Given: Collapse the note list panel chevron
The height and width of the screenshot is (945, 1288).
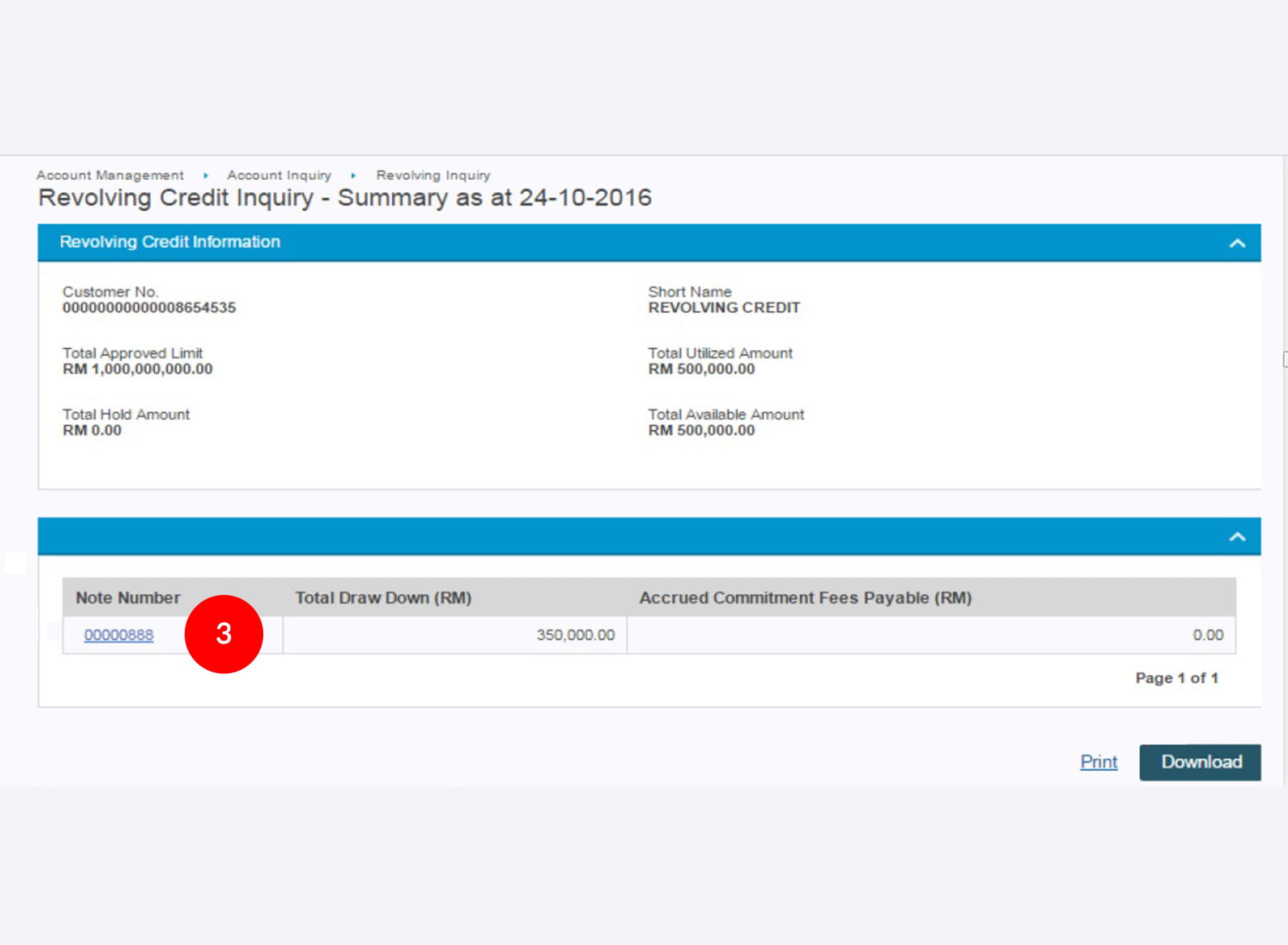Looking at the screenshot, I should click(1236, 537).
